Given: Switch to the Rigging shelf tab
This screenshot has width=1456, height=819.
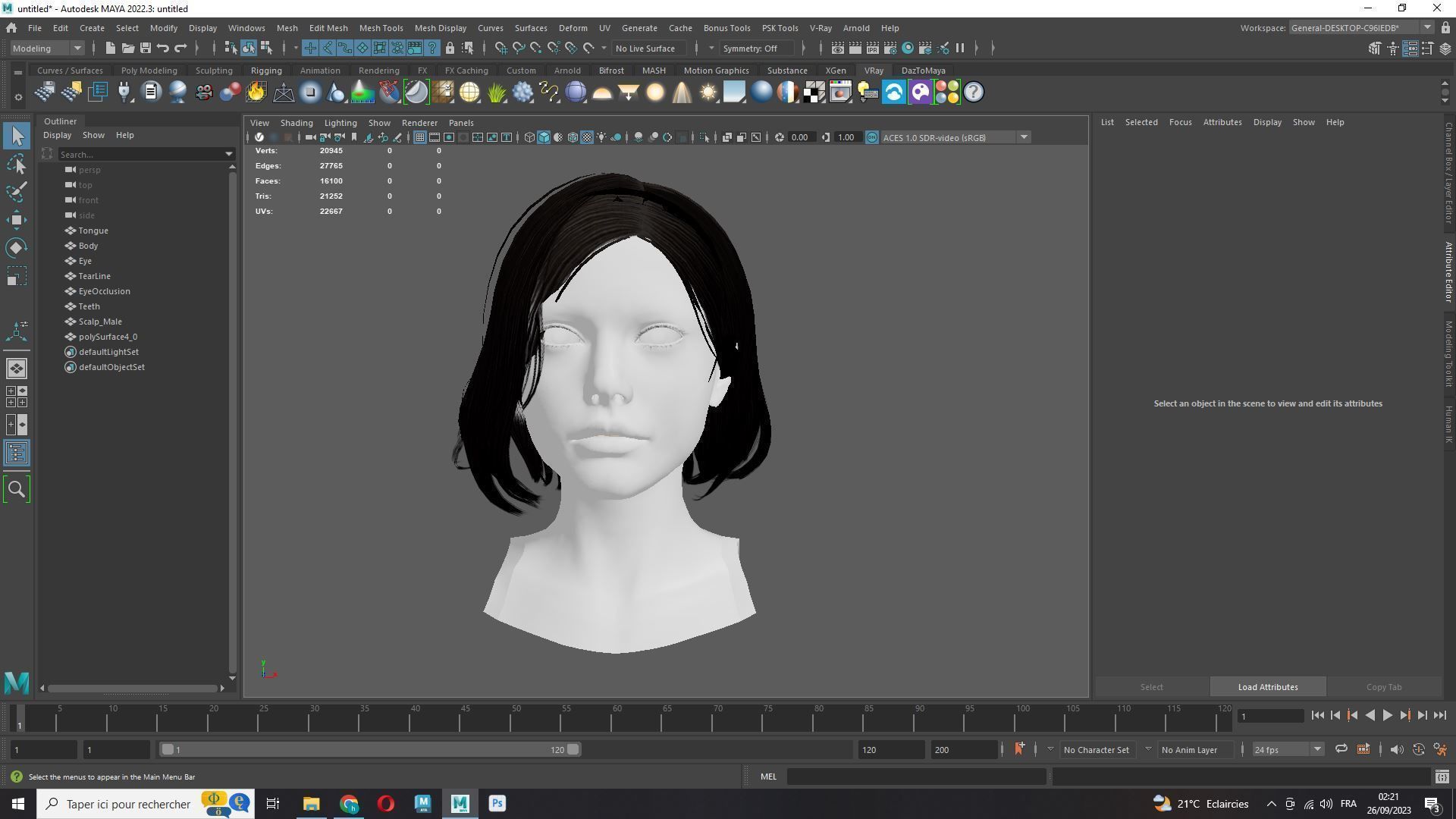Looking at the screenshot, I should [266, 71].
